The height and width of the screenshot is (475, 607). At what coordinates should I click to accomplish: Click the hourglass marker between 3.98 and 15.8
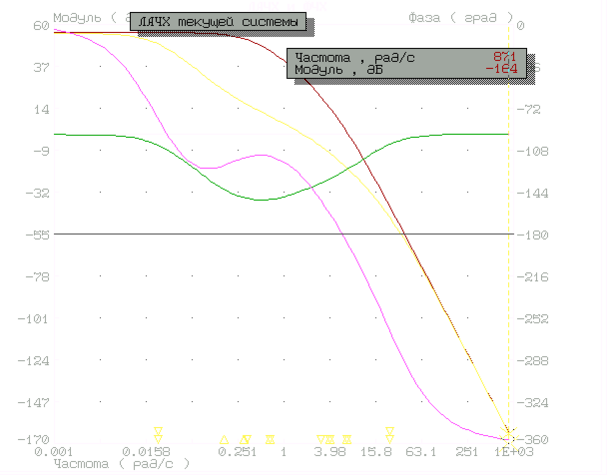click(347, 439)
